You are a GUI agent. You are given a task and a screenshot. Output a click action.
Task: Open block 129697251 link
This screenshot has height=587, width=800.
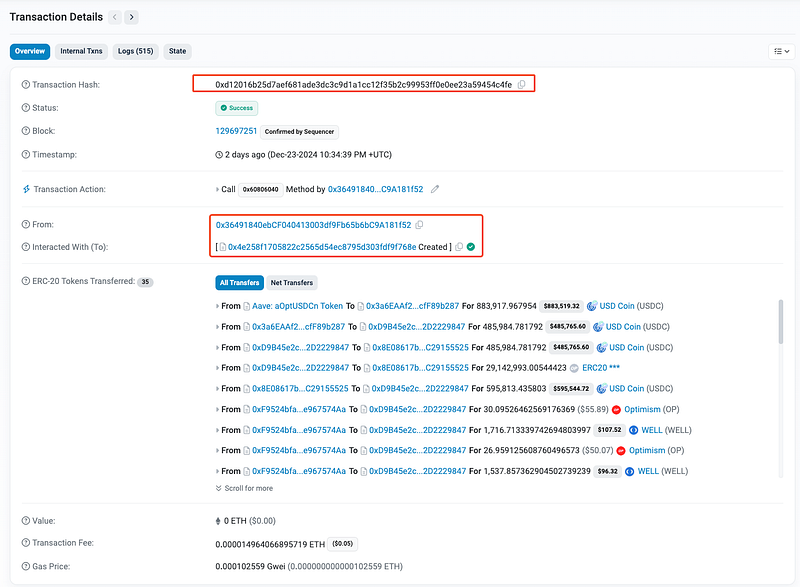[236, 131]
